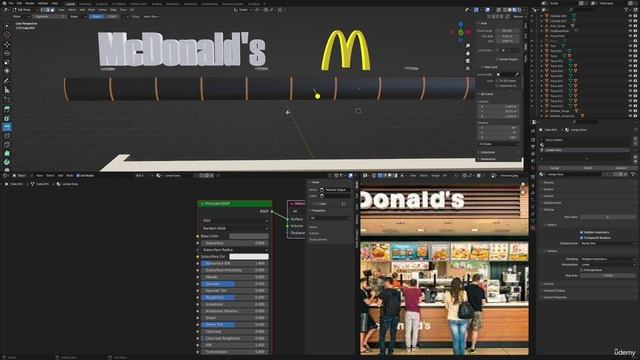Open the Add menu in node editor
The width and height of the screenshot is (640, 360).
click(60, 176)
